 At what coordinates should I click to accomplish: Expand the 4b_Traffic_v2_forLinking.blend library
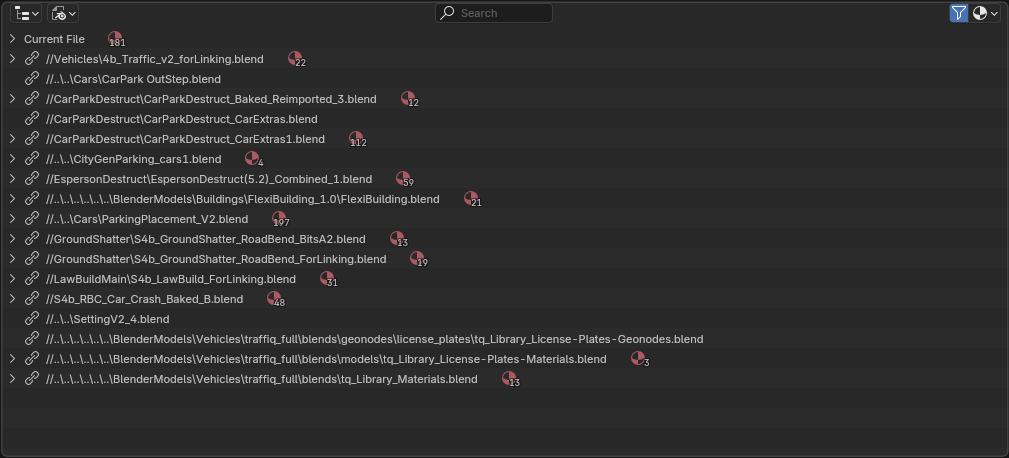click(12, 59)
